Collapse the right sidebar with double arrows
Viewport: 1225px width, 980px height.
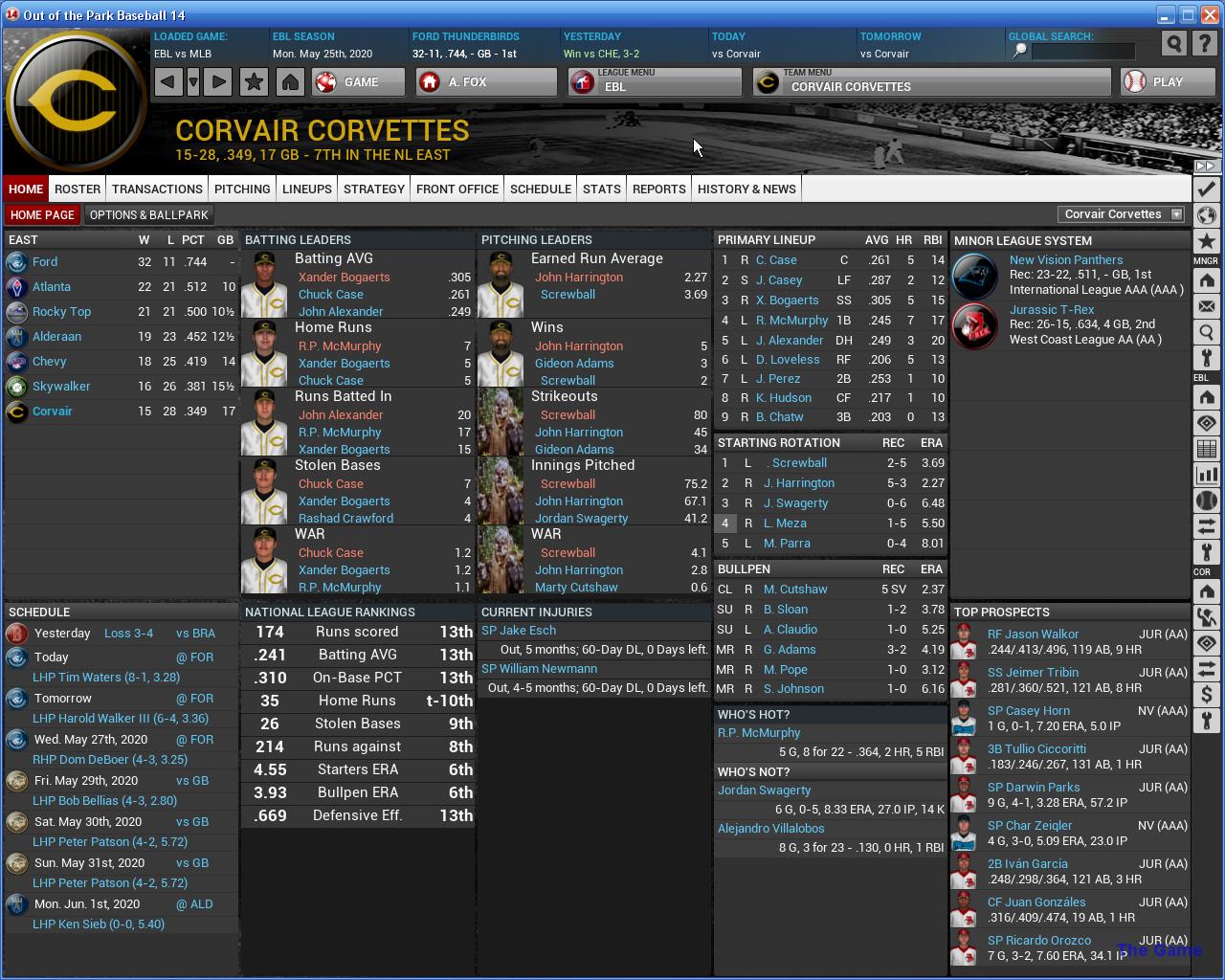coord(1205,166)
